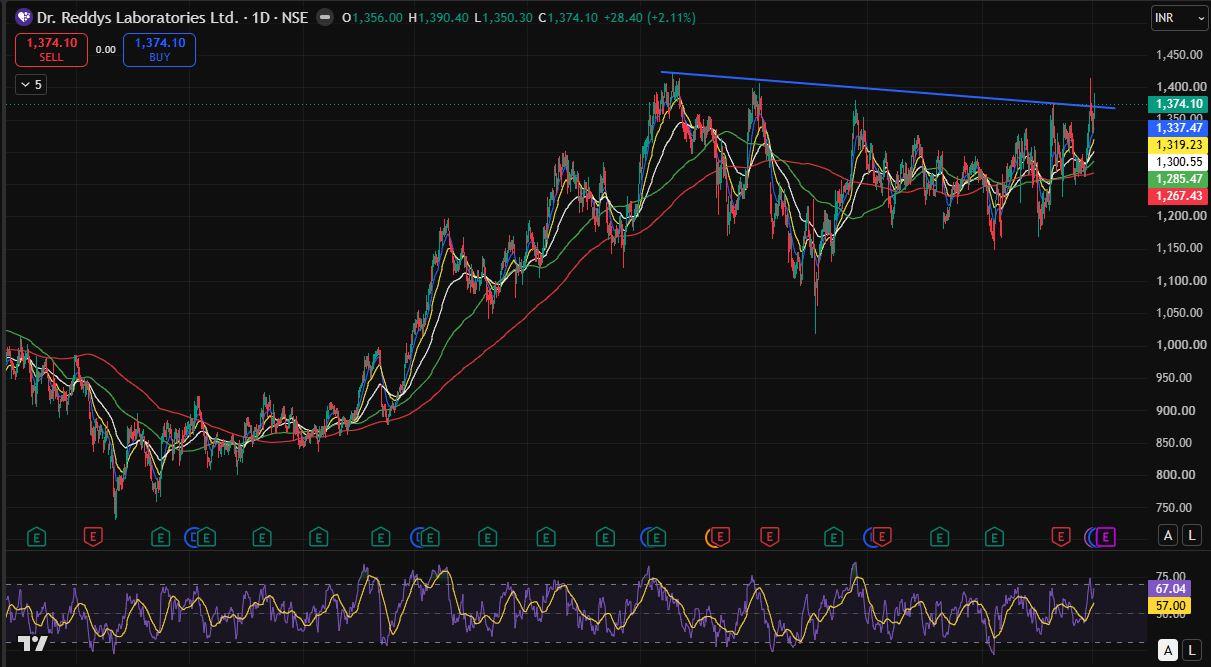Click the high value 1,390.40

tap(443, 18)
